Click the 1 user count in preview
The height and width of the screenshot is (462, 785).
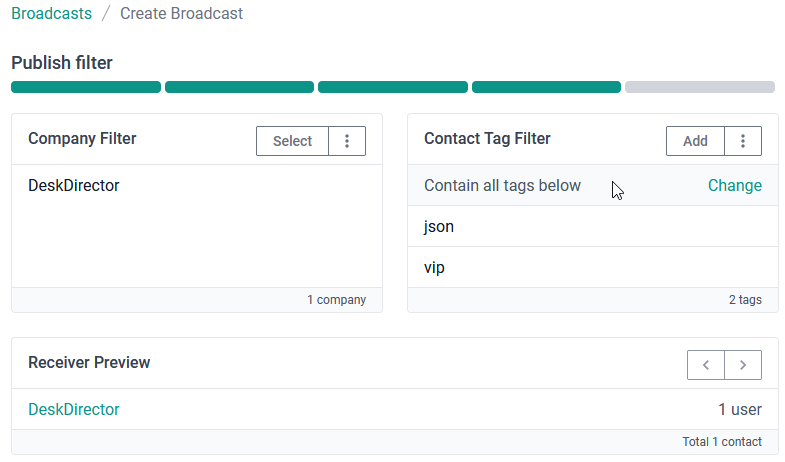(740, 409)
